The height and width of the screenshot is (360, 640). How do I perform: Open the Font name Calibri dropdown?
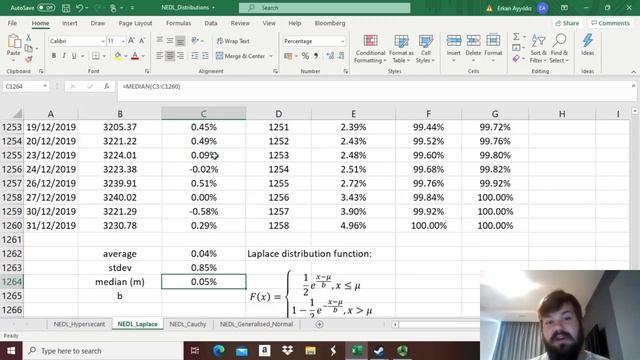103,41
